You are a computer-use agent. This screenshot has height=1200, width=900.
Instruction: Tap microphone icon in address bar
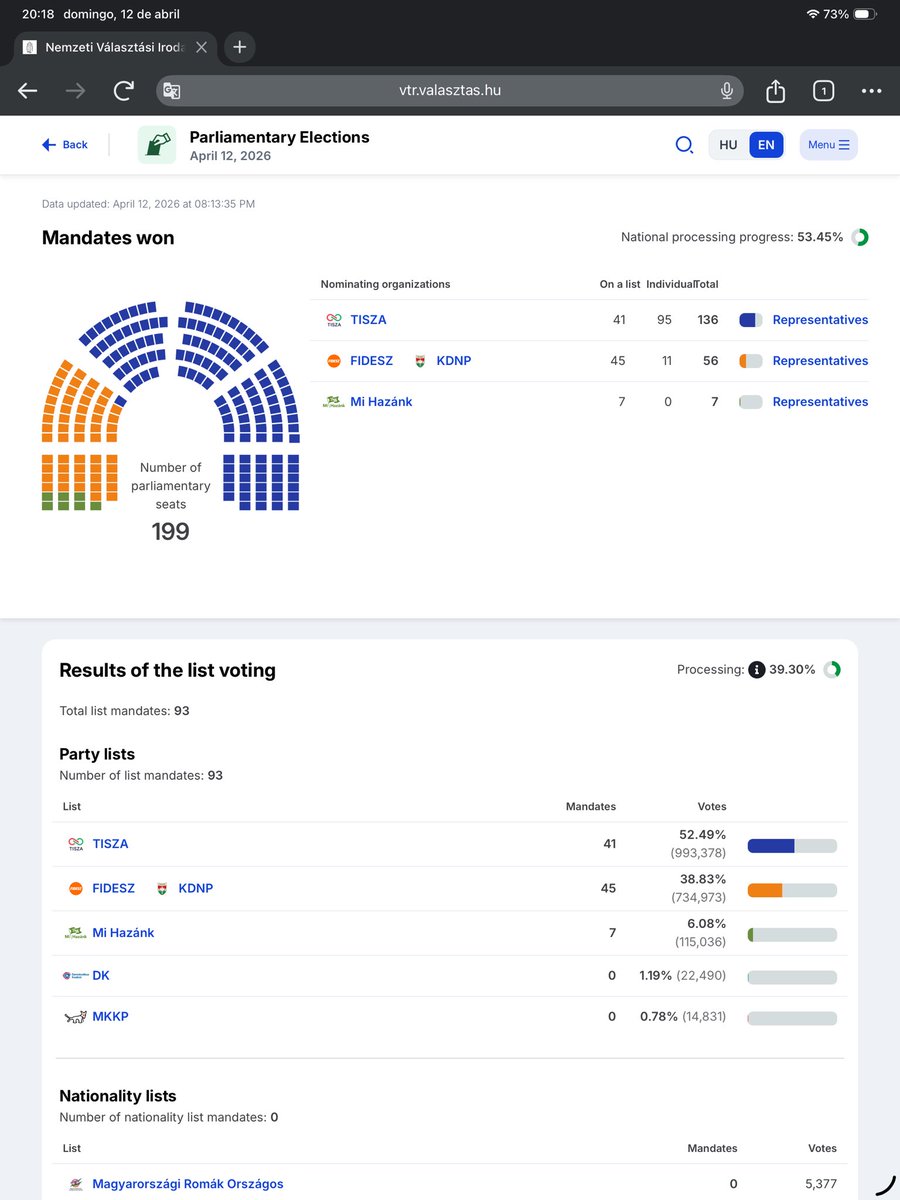pos(727,91)
